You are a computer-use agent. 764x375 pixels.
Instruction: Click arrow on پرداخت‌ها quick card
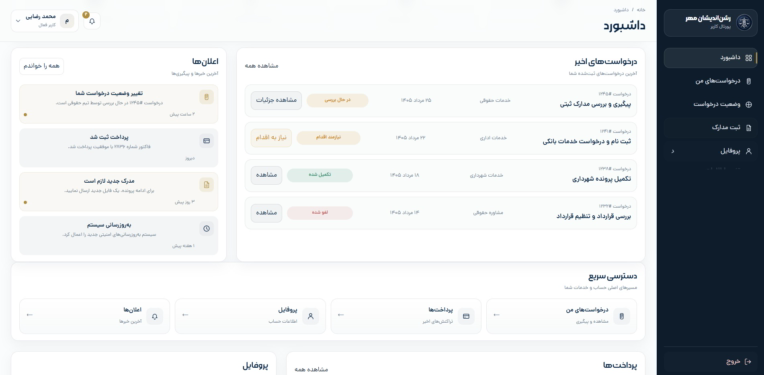(341, 315)
